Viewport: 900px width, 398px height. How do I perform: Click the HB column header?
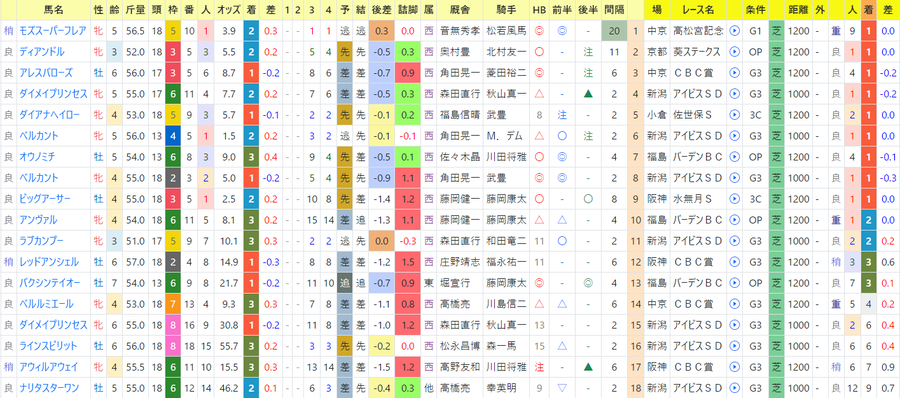(539, 10)
